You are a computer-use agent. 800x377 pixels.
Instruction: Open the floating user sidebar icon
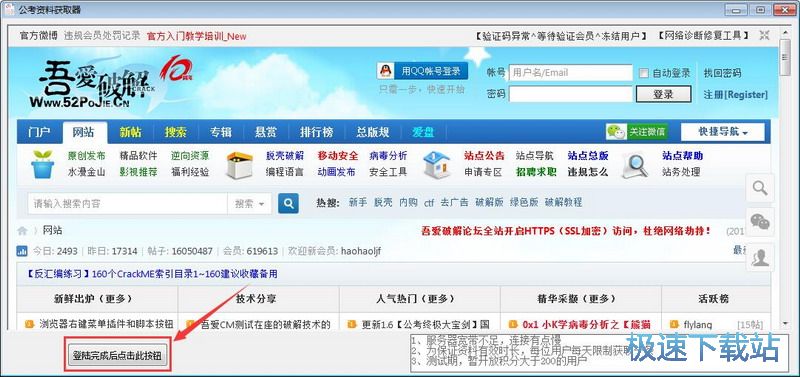760,258
